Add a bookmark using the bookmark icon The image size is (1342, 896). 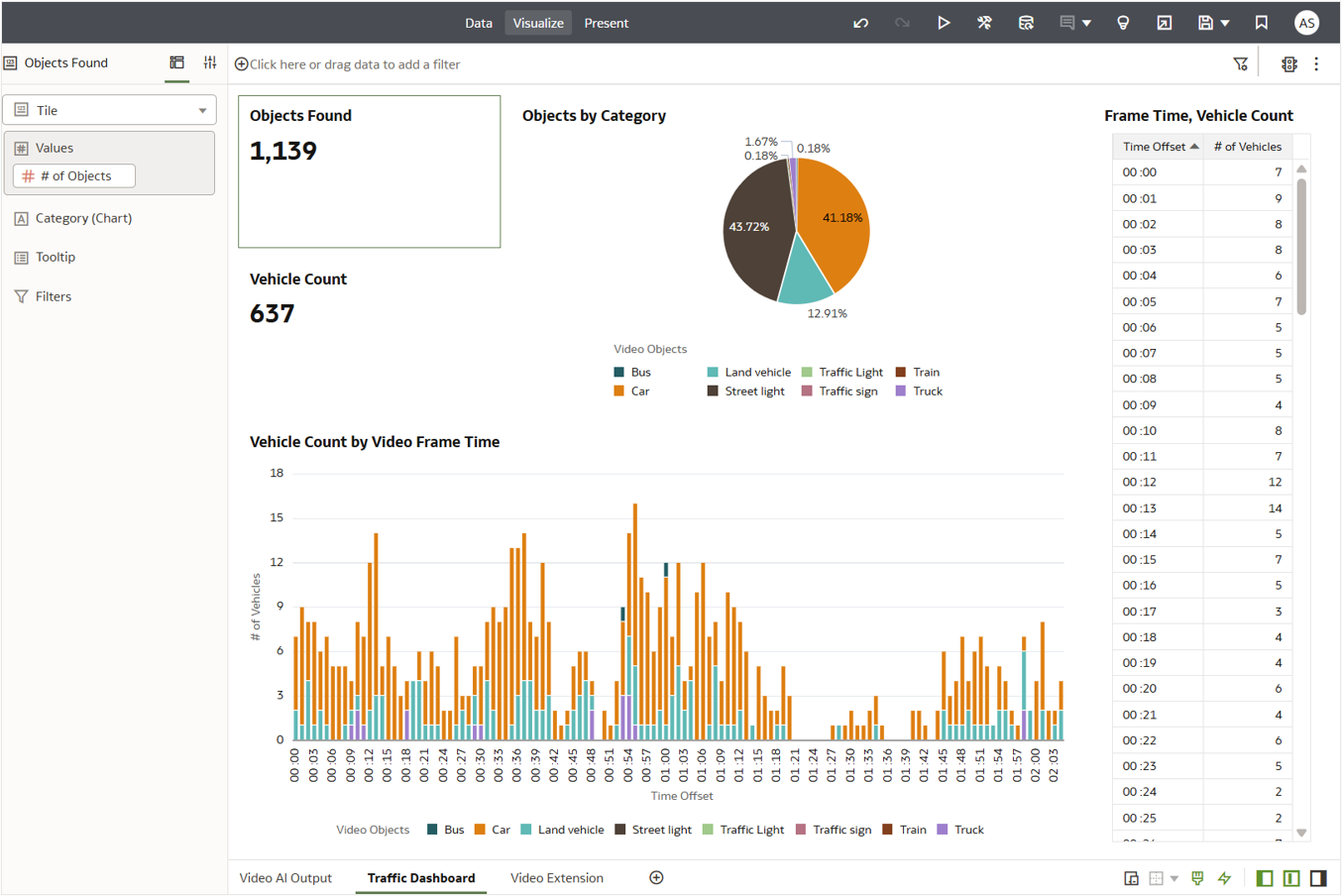(x=1261, y=22)
